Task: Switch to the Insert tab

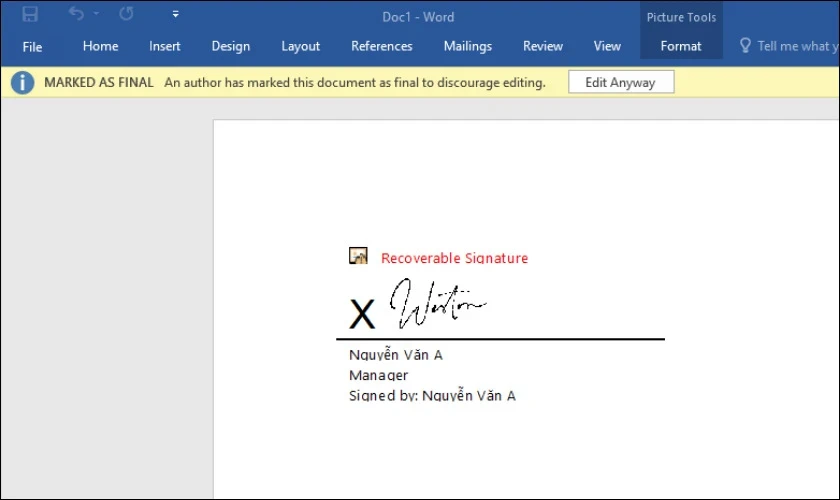Action: coord(165,46)
